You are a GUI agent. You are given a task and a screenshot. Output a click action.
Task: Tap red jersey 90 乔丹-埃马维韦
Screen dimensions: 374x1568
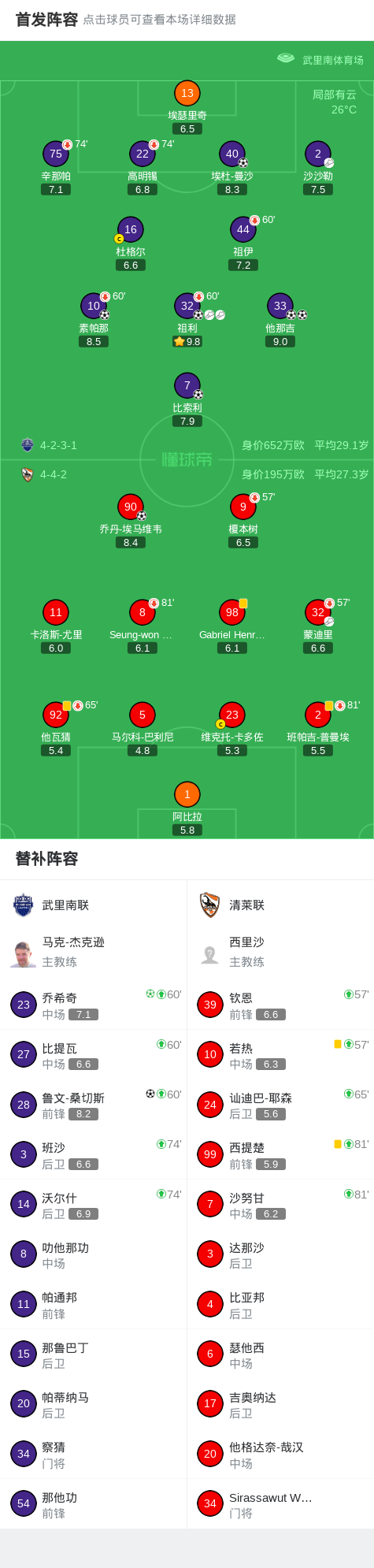pos(131,507)
